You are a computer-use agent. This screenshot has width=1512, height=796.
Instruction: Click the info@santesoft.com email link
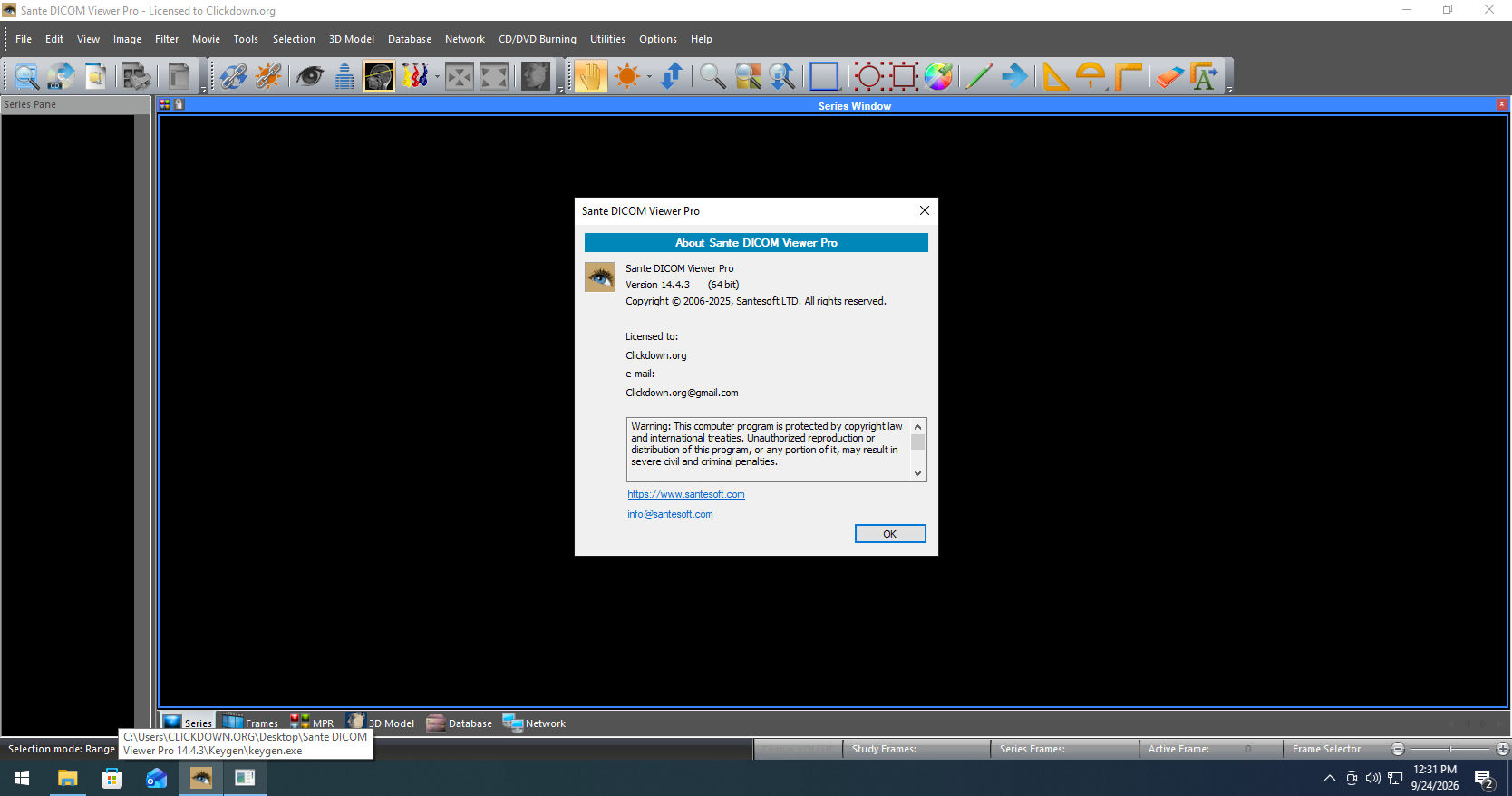pyautogui.click(x=670, y=514)
